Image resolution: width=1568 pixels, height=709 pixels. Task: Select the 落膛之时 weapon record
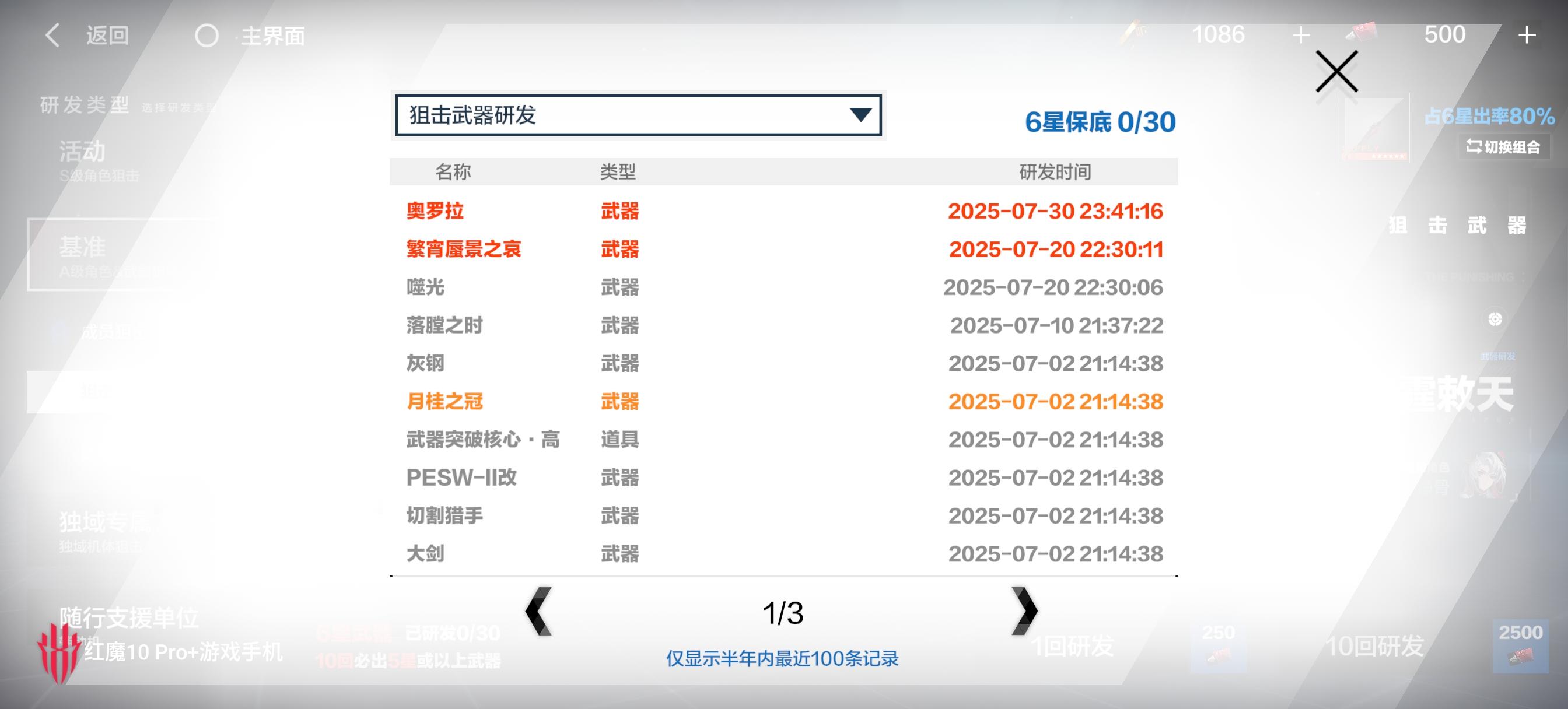point(784,325)
